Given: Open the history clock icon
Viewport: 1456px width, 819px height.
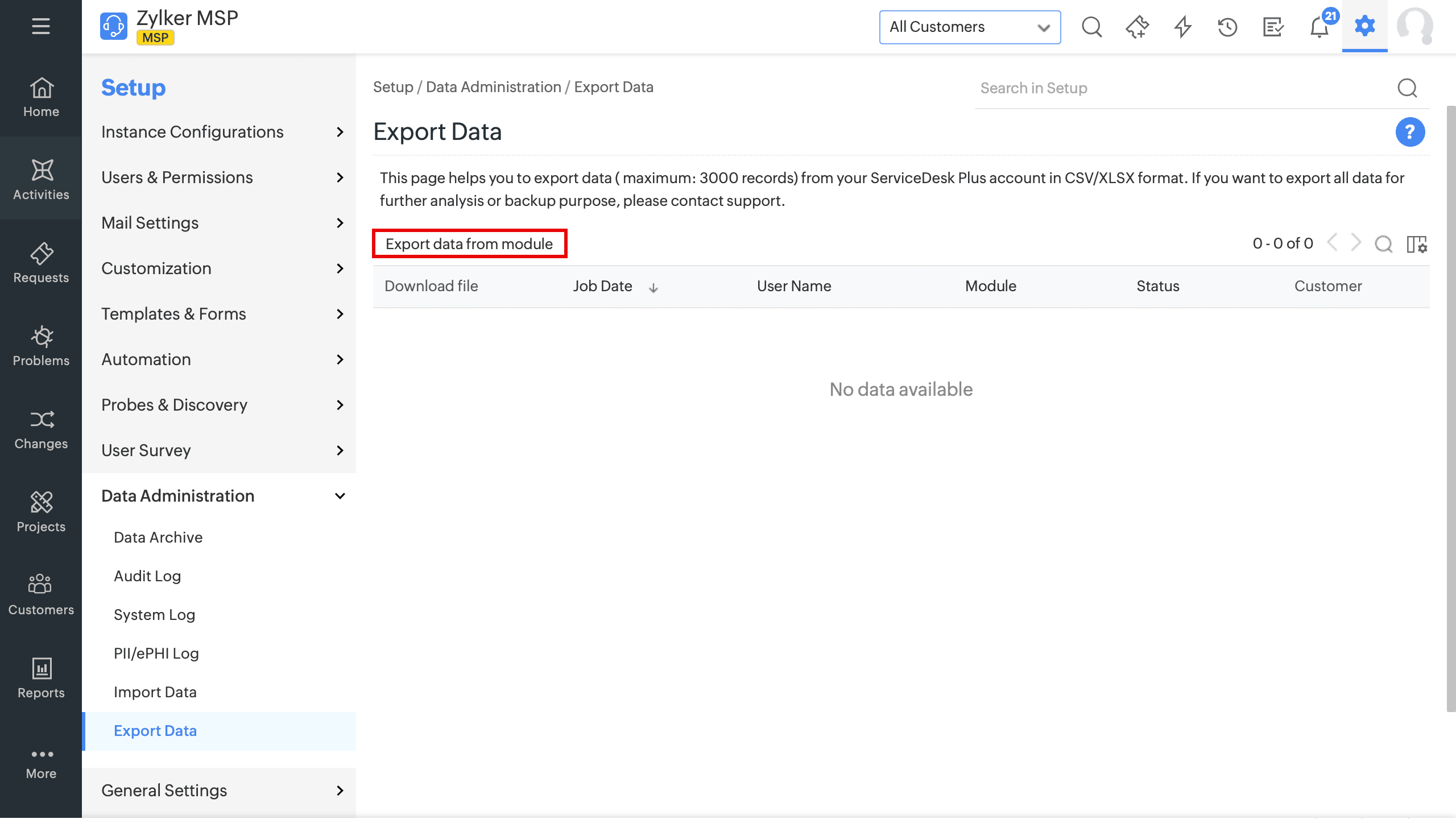Looking at the screenshot, I should [x=1227, y=27].
